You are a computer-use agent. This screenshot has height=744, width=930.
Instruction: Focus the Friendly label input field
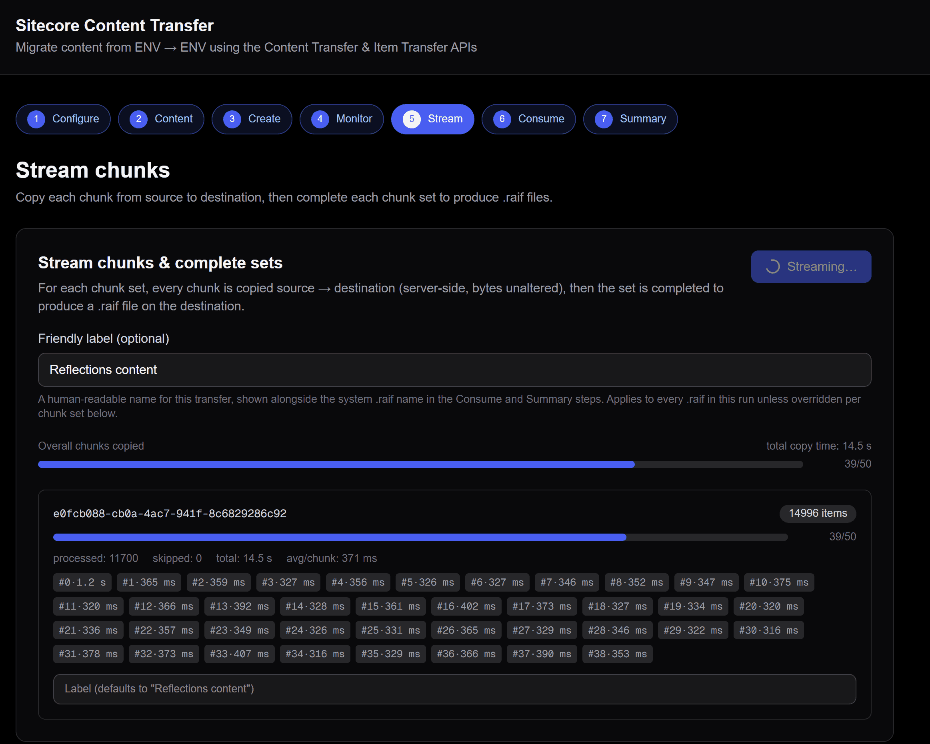click(x=454, y=370)
